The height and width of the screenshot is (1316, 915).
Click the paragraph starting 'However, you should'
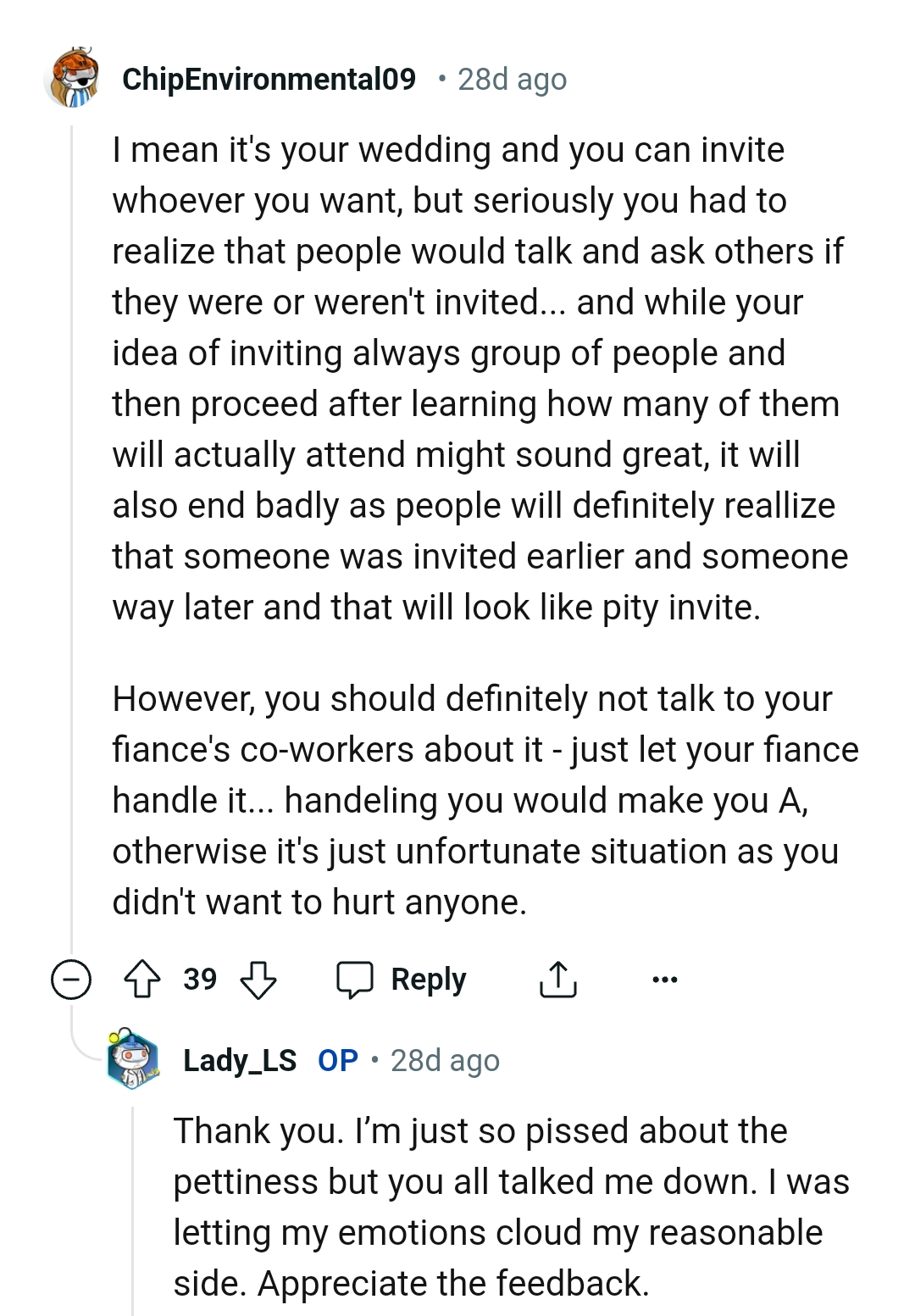483,800
